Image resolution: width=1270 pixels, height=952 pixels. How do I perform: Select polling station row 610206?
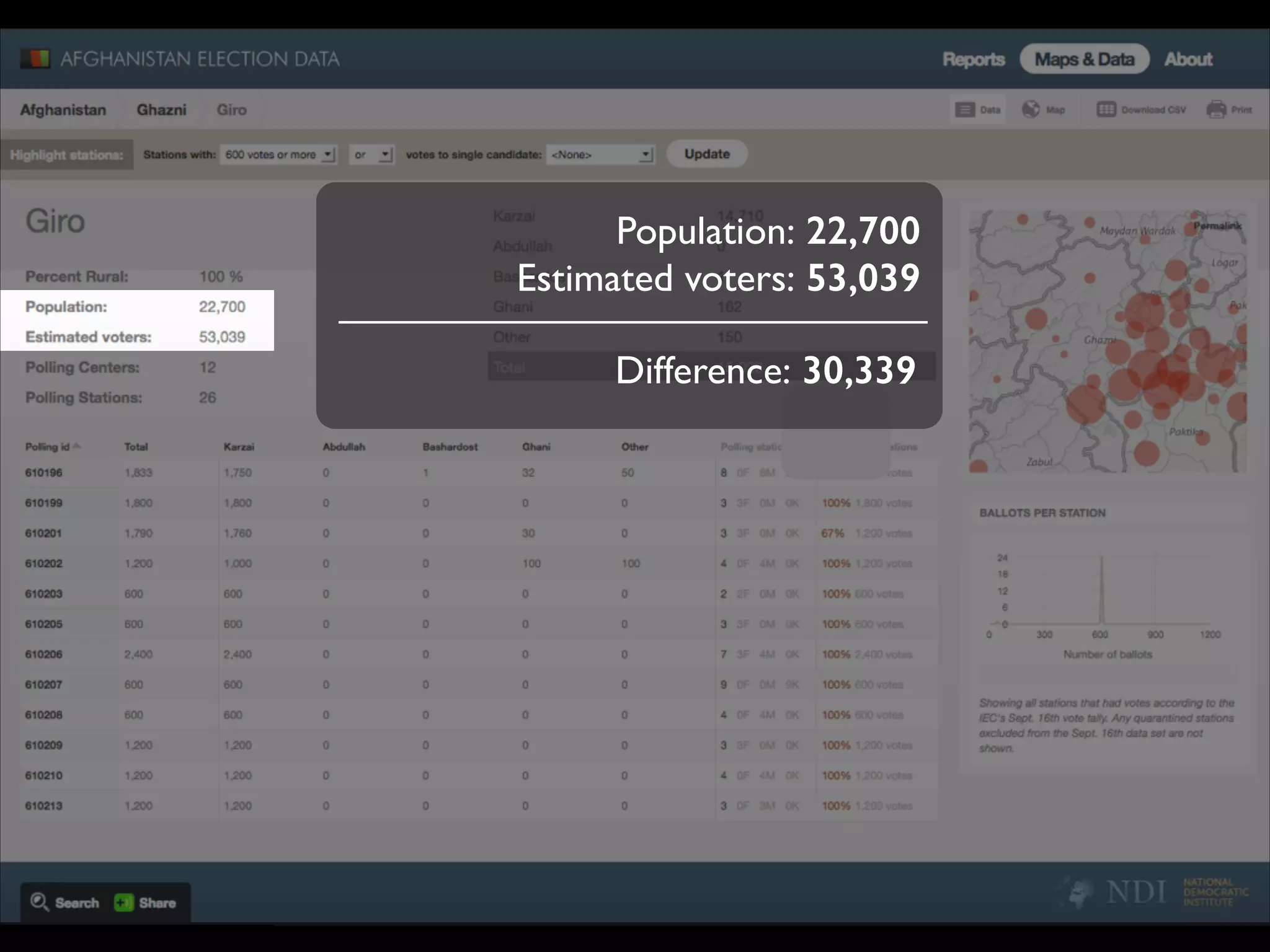[x=43, y=654]
